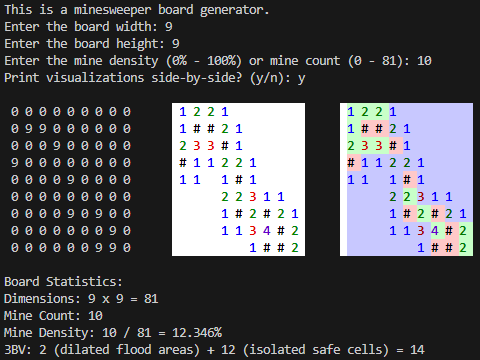
Task: Click the green 2 in colored board's last row
Action: pos(463,247)
